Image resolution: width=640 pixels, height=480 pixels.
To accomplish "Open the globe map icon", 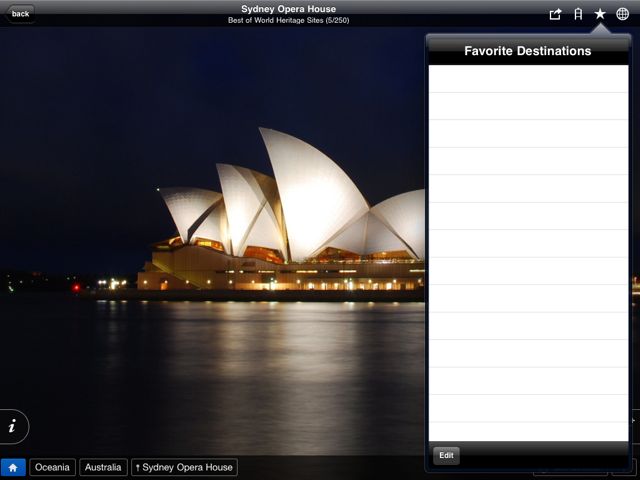I will coord(622,14).
